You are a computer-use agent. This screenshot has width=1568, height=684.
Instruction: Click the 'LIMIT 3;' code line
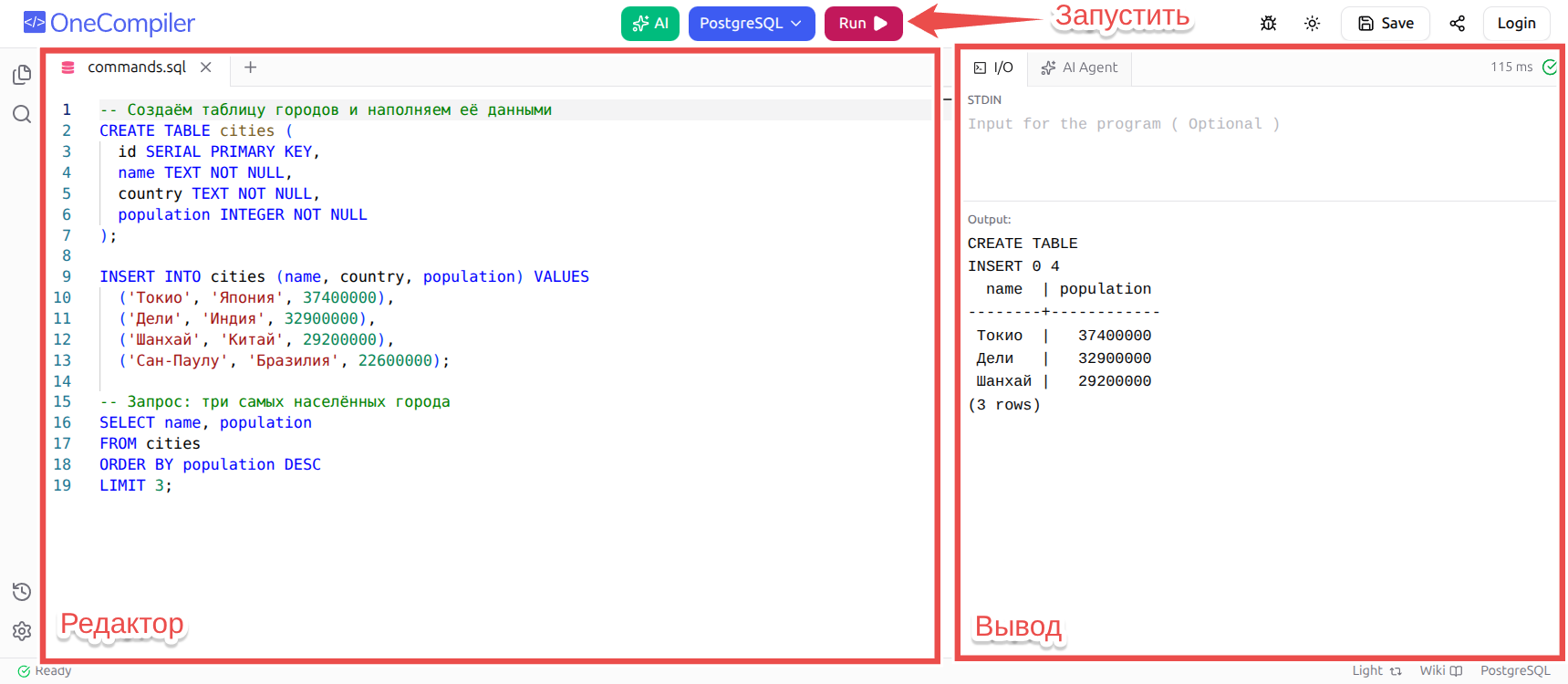tap(136, 485)
